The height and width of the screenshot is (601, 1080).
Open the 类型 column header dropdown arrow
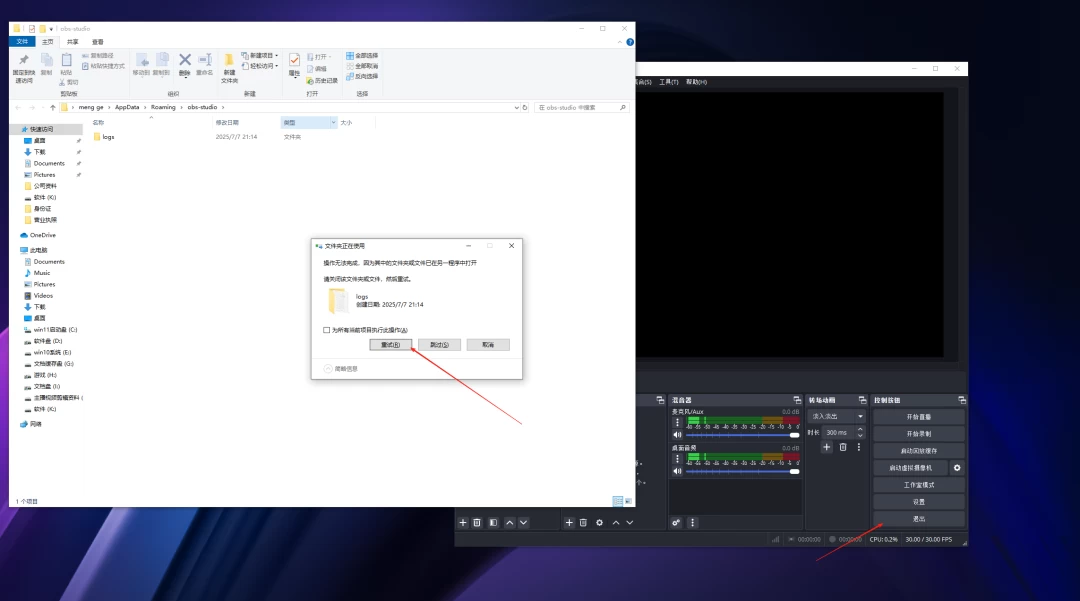click(x=333, y=123)
